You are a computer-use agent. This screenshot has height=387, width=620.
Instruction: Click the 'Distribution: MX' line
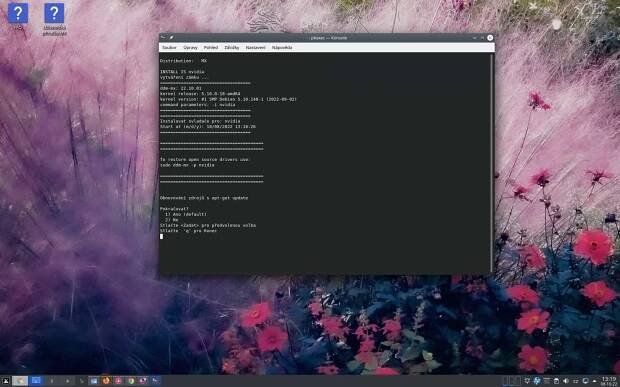183,61
